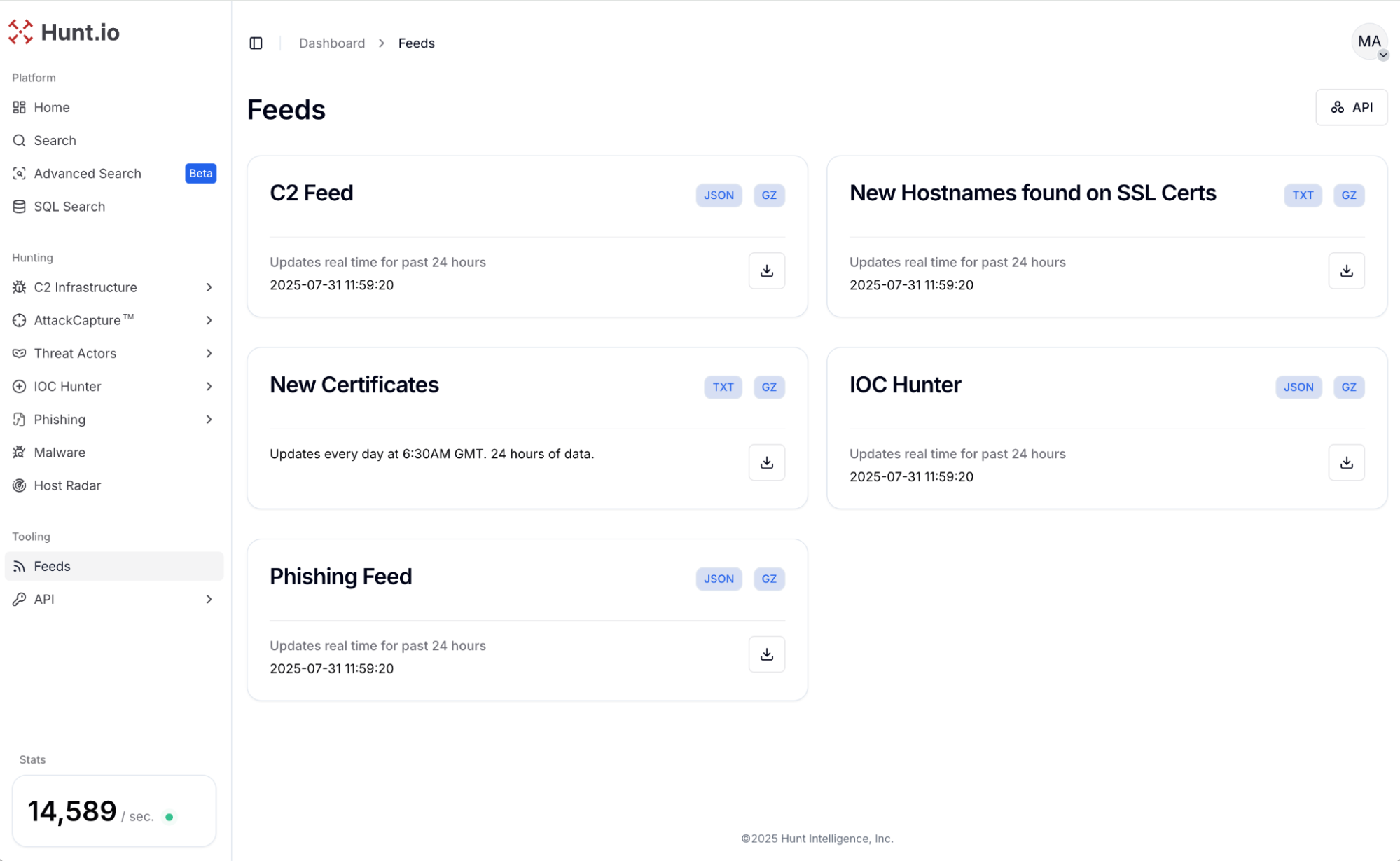This screenshot has width=1400, height=861.
Task: Download the New Certificates feed
Action: click(766, 462)
